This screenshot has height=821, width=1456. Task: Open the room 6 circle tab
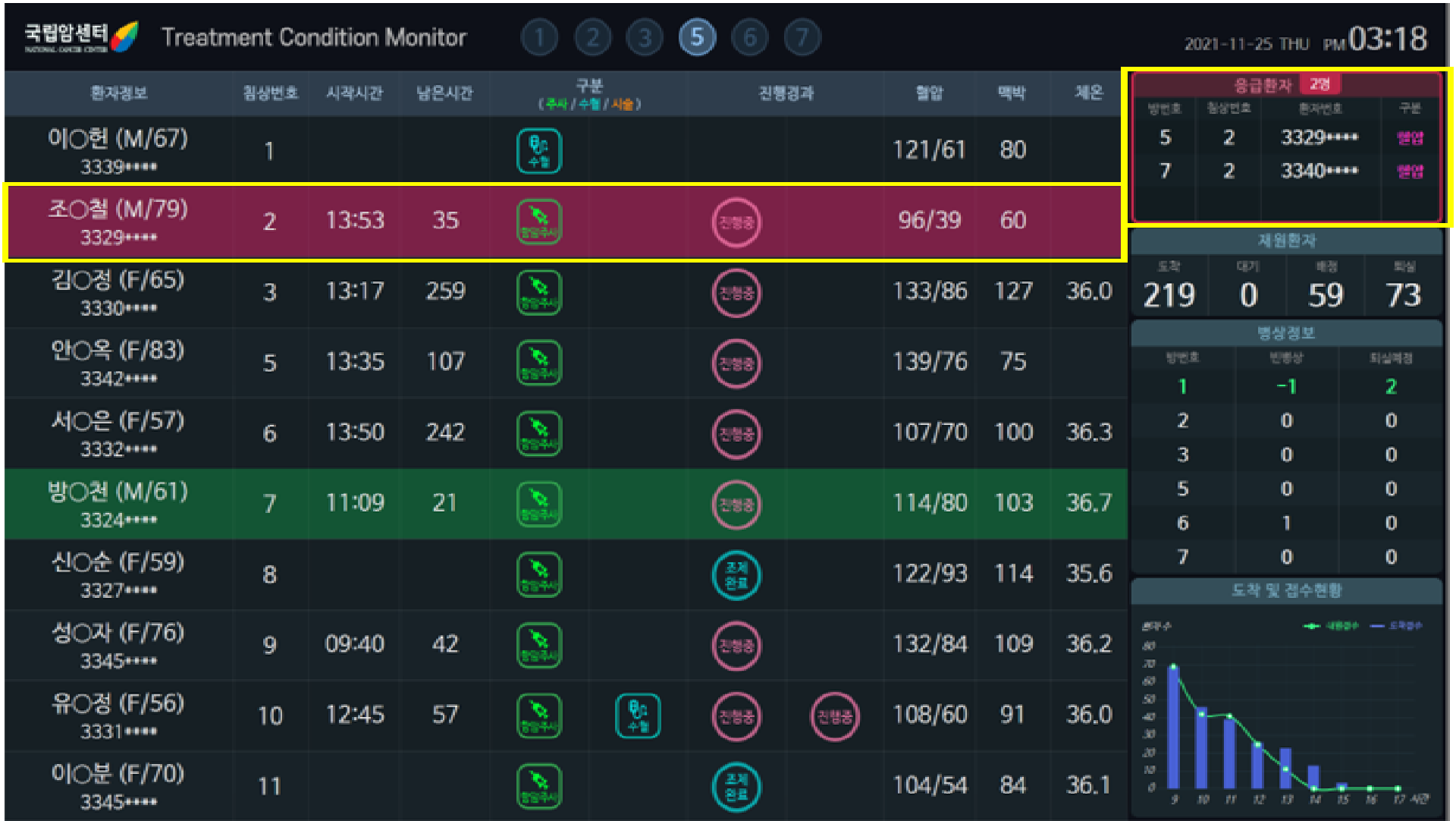749,37
